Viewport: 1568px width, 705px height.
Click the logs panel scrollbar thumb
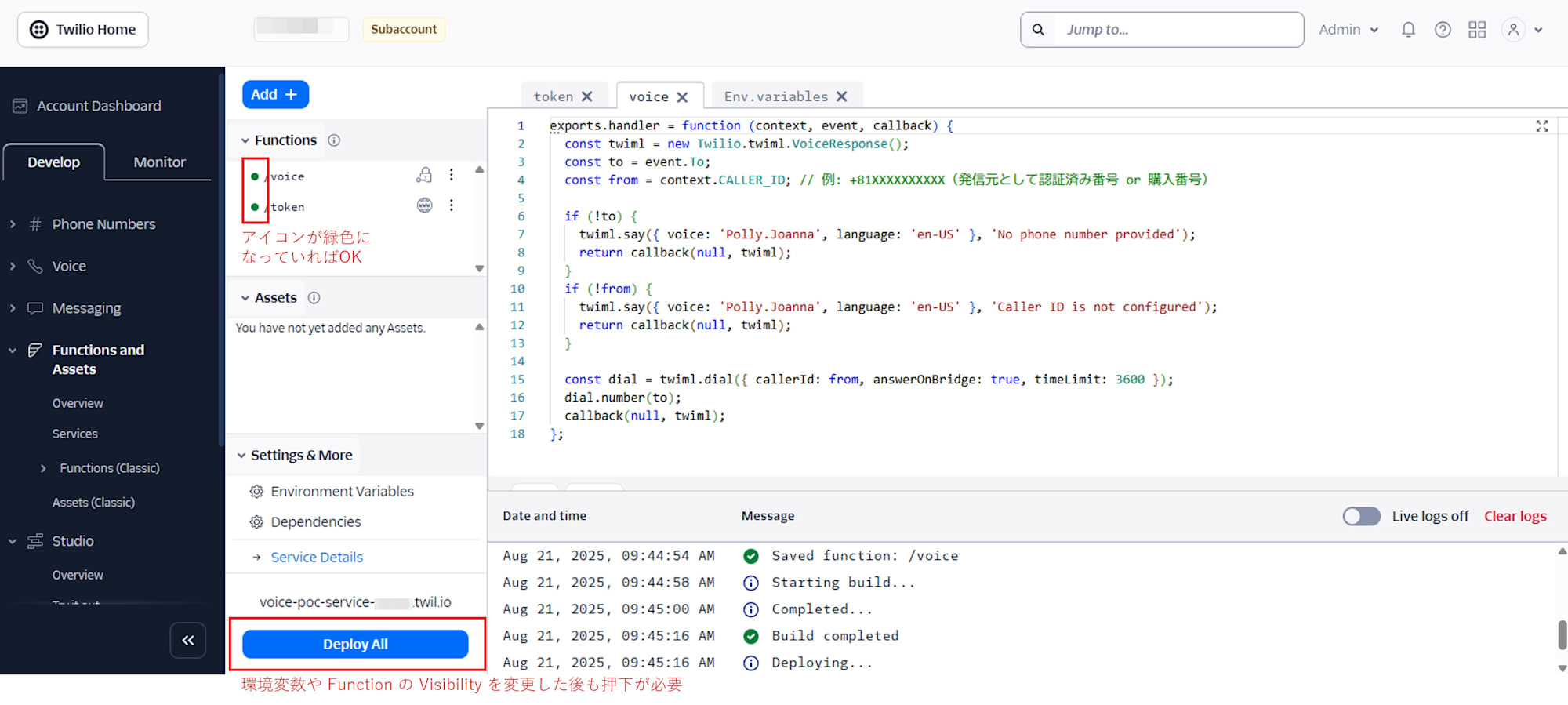tap(1562, 634)
